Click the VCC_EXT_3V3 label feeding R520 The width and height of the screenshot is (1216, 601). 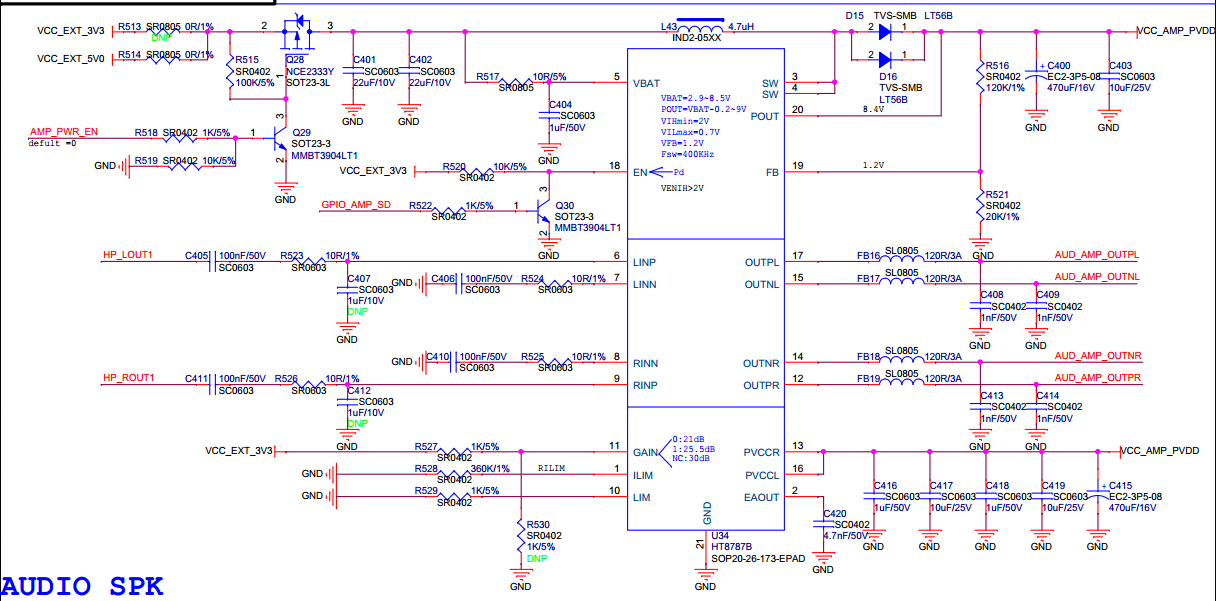tap(373, 171)
